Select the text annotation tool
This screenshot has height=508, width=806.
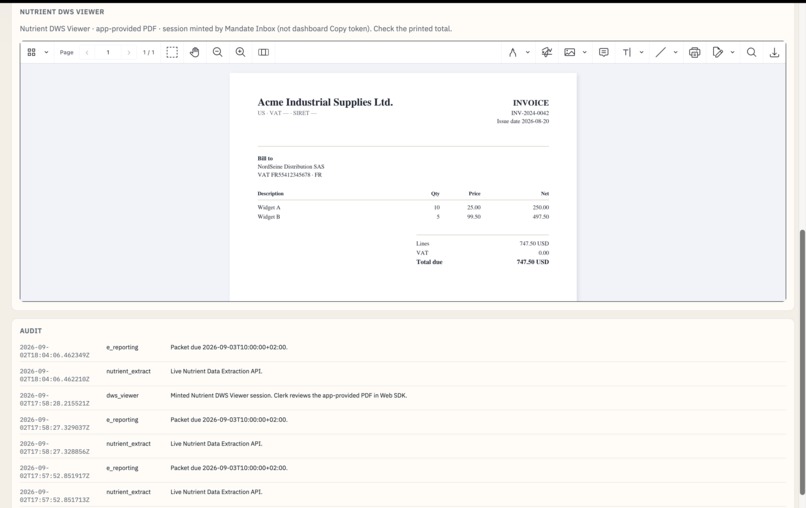(x=627, y=52)
